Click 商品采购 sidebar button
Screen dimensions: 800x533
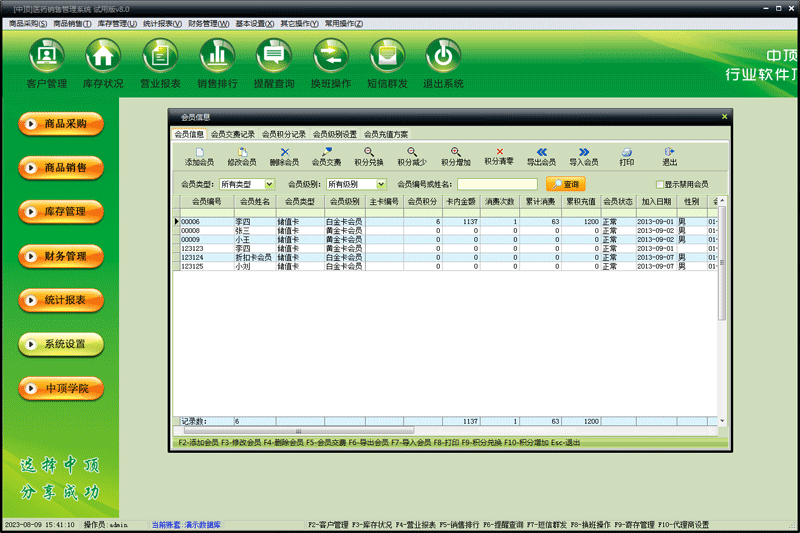pos(61,124)
